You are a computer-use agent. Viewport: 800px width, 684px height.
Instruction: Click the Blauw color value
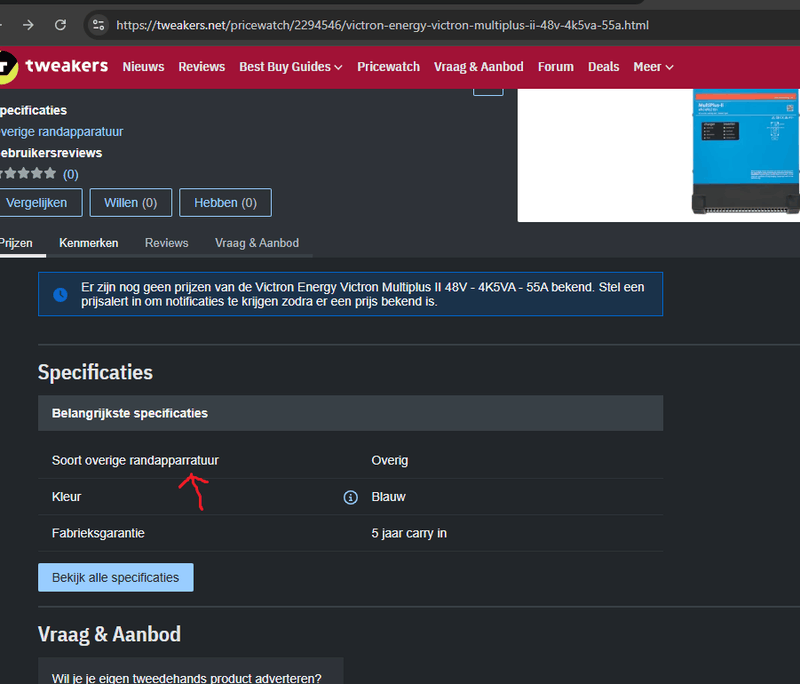pyautogui.click(x=388, y=497)
